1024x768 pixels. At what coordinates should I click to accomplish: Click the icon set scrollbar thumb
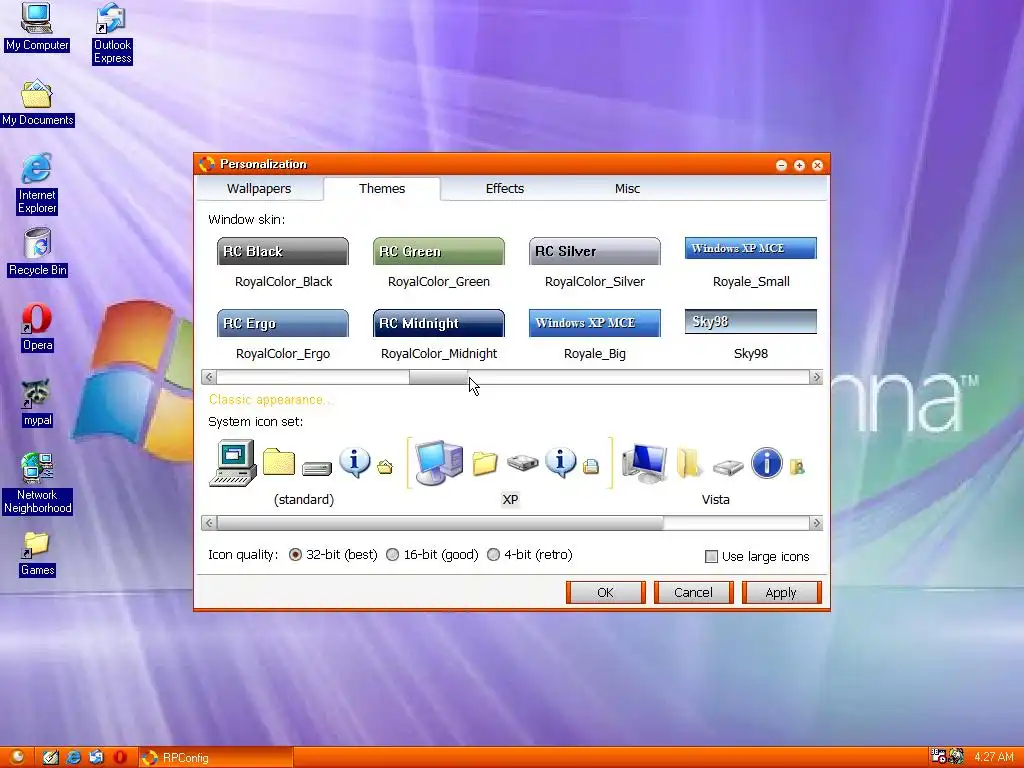[440, 523]
